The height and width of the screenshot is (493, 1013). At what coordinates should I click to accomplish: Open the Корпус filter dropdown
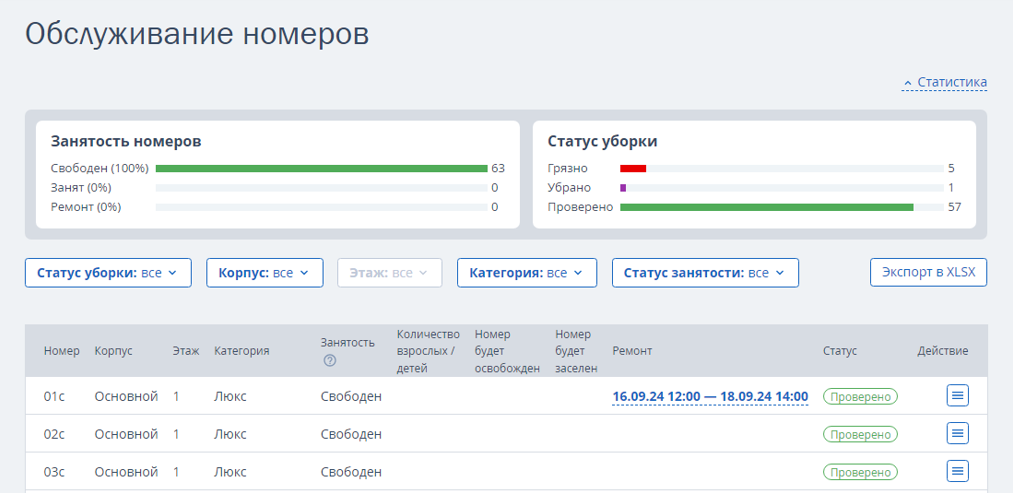tap(264, 273)
